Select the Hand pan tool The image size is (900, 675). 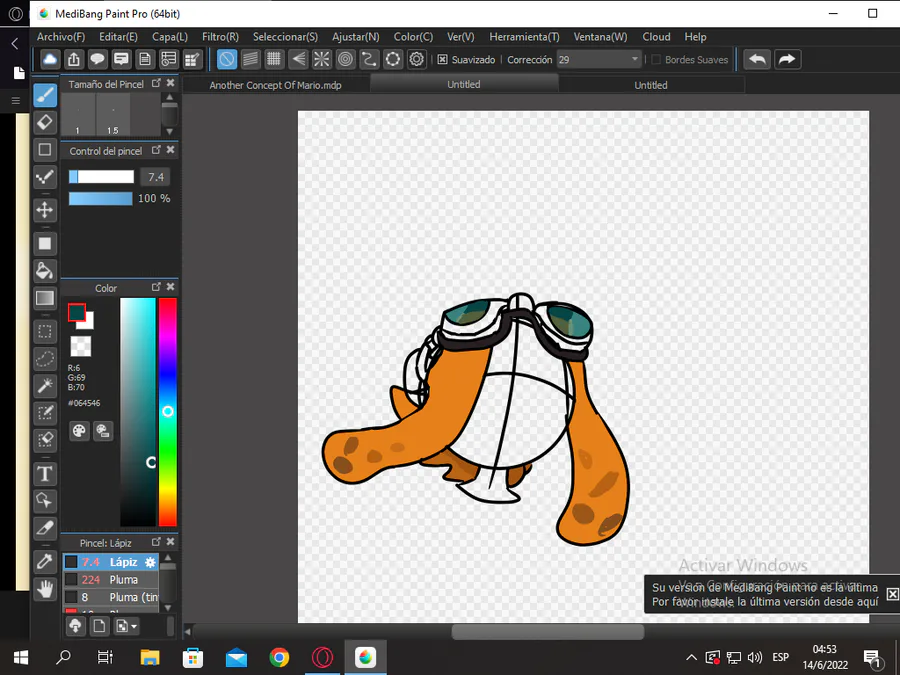(45, 589)
